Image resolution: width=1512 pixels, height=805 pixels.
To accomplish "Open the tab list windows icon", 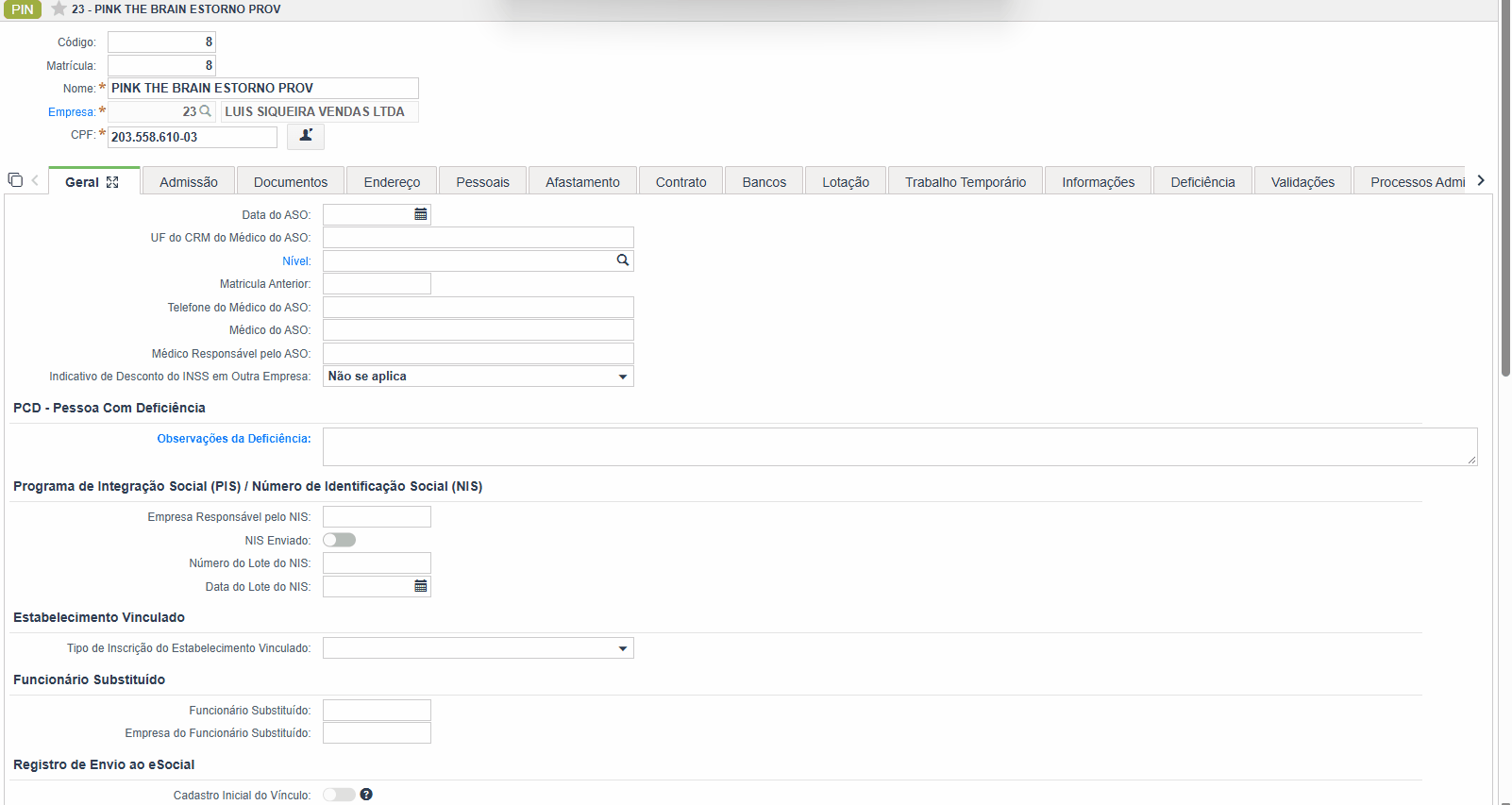I will point(15,179).
